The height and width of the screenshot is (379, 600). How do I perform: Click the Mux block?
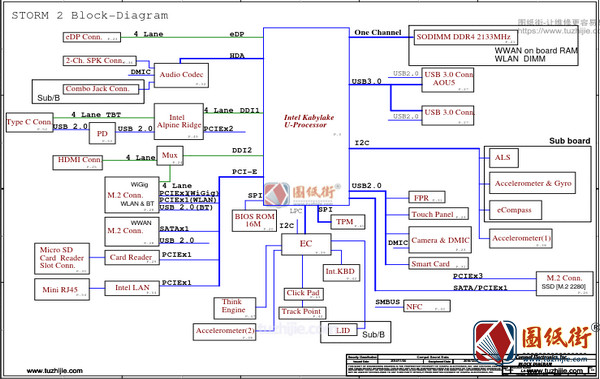(170, 156)
